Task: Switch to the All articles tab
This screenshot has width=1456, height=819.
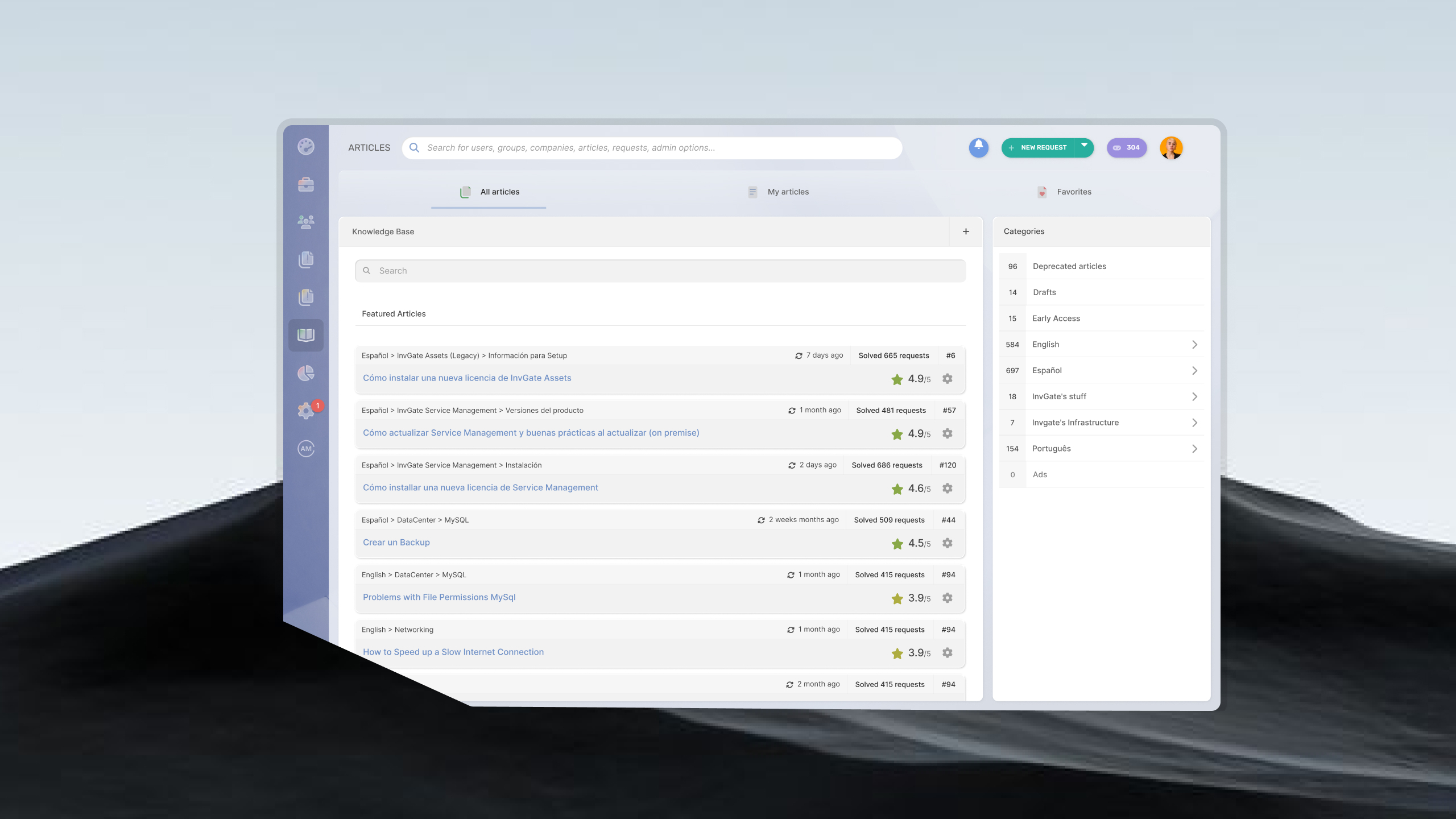Action: pyautogui.click(x=489, y=192)
